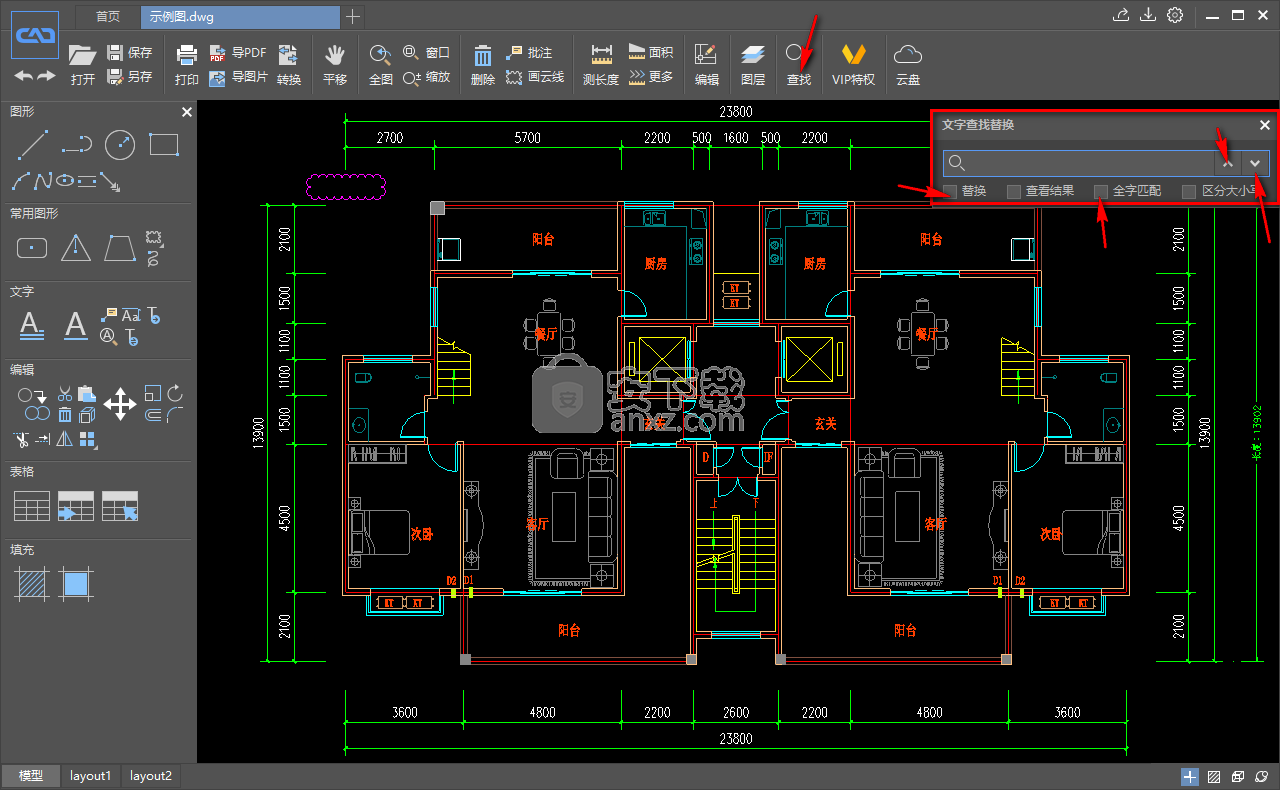Select the multiline text tool
The image size is (1280, 790).
(x=32, y=324)
